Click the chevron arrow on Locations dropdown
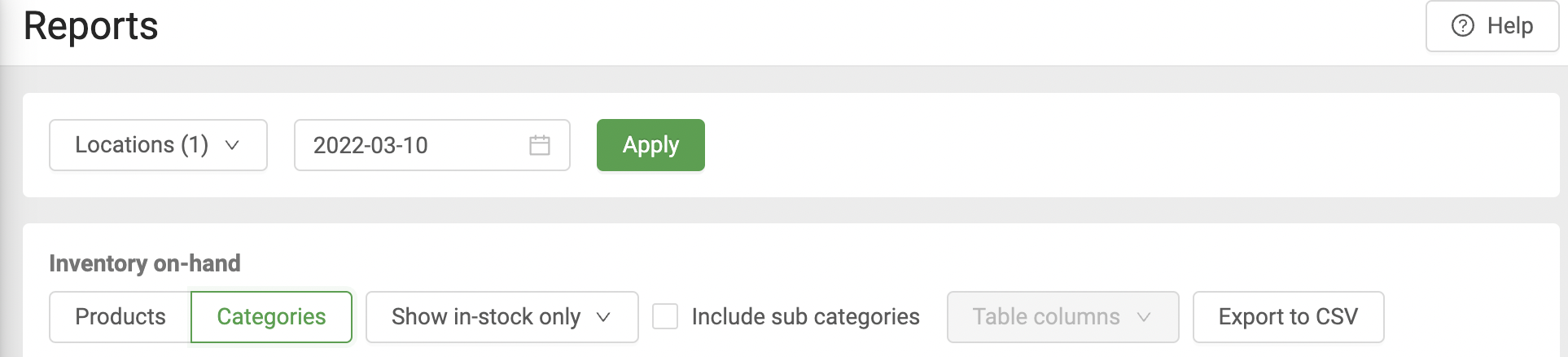1568x357 pixels. [x=232, y=145]
